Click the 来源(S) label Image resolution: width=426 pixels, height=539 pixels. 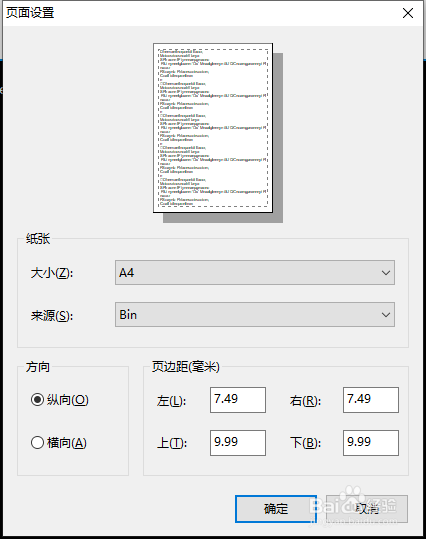tap(52, 316)
